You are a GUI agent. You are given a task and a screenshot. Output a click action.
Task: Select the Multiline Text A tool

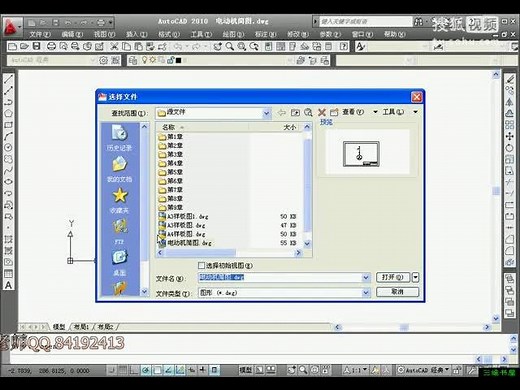point(8,285)
